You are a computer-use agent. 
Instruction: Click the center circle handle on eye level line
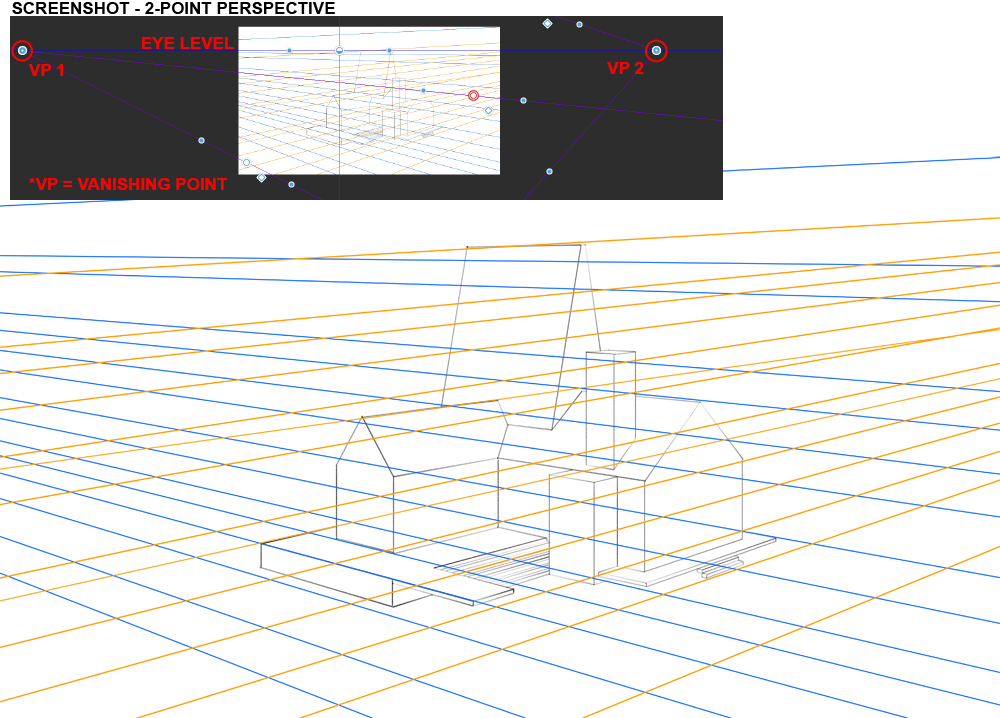(x=339, y=50)
